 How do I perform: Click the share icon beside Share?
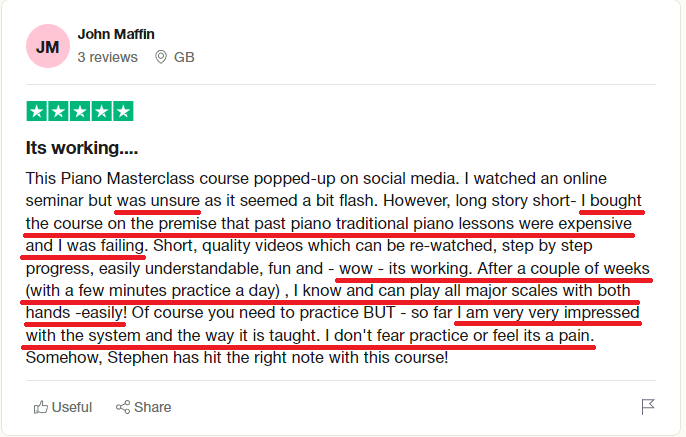(x=123, y=407)
